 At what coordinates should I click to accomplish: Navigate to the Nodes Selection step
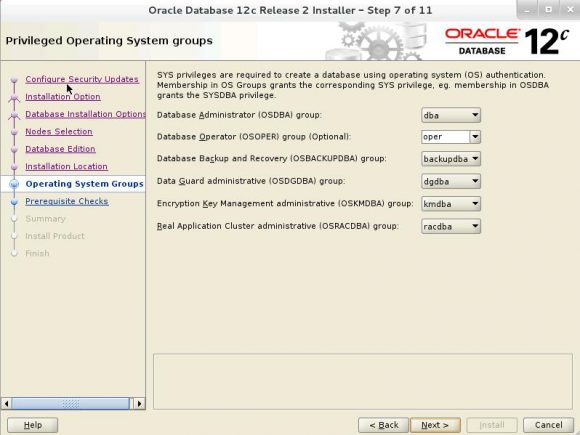(x=59, y=131)
